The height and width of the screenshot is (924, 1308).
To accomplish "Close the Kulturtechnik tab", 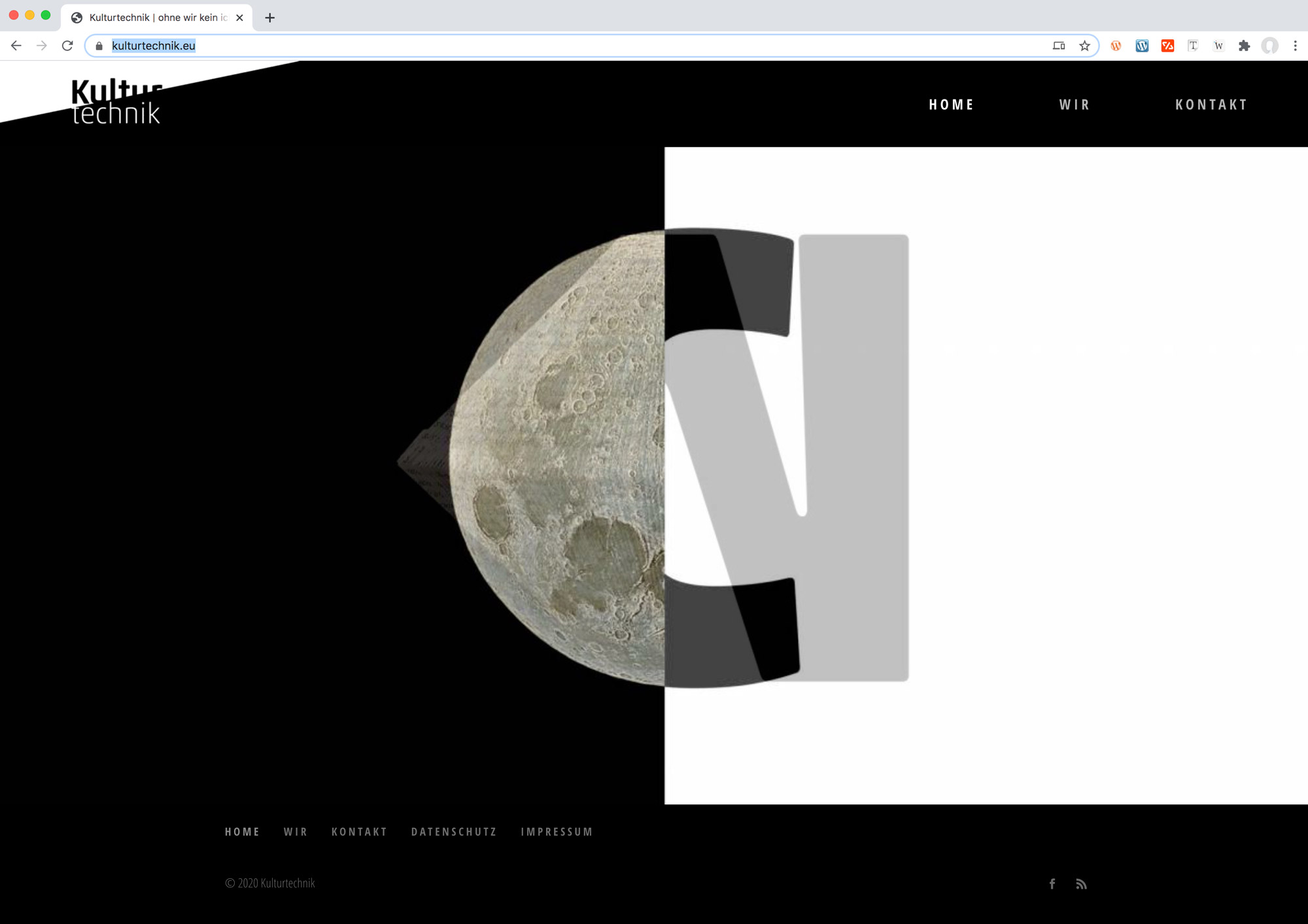I will click(x=239, y=18).
